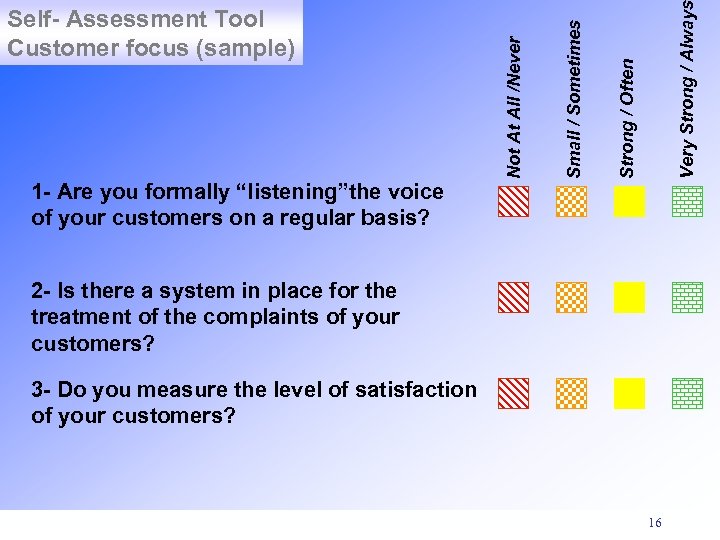This screenshot has width=720, height=540.
Task: Click the 'Very Strong / Always' column header
Action: [x=687, y=87]
